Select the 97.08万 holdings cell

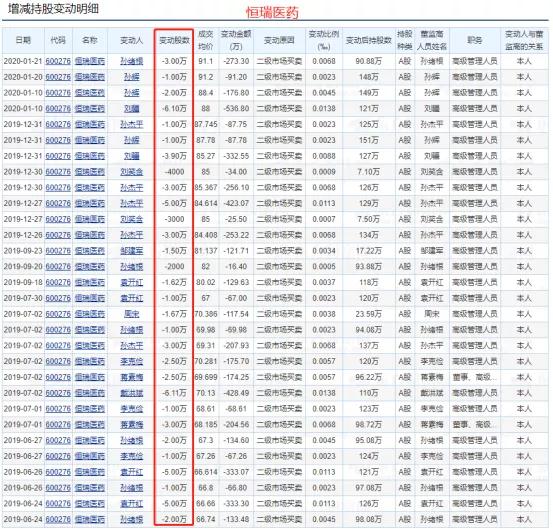369,488
